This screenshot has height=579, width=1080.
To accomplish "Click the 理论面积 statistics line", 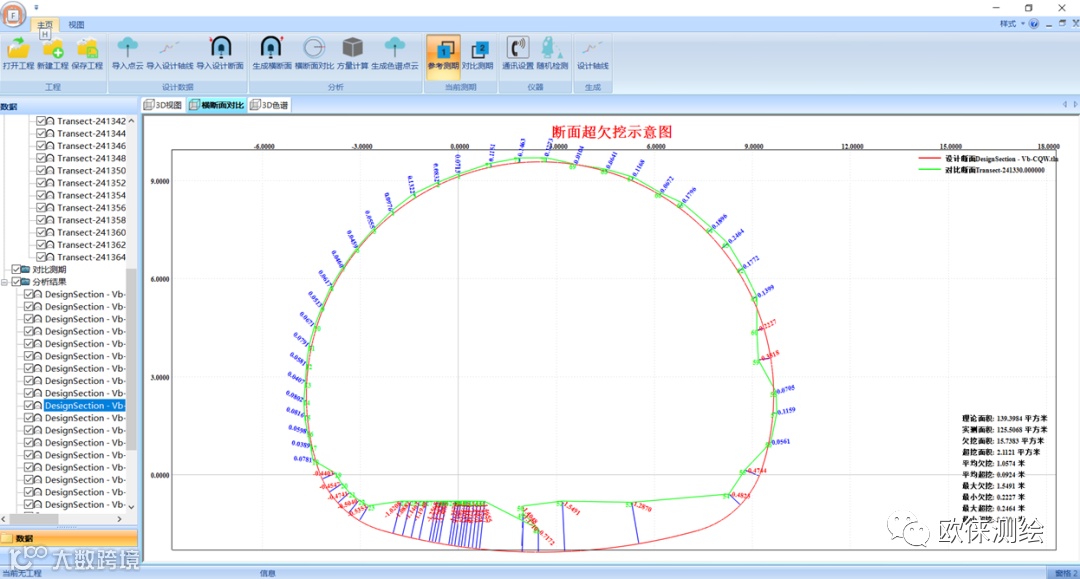I will tap(1004, 419).
